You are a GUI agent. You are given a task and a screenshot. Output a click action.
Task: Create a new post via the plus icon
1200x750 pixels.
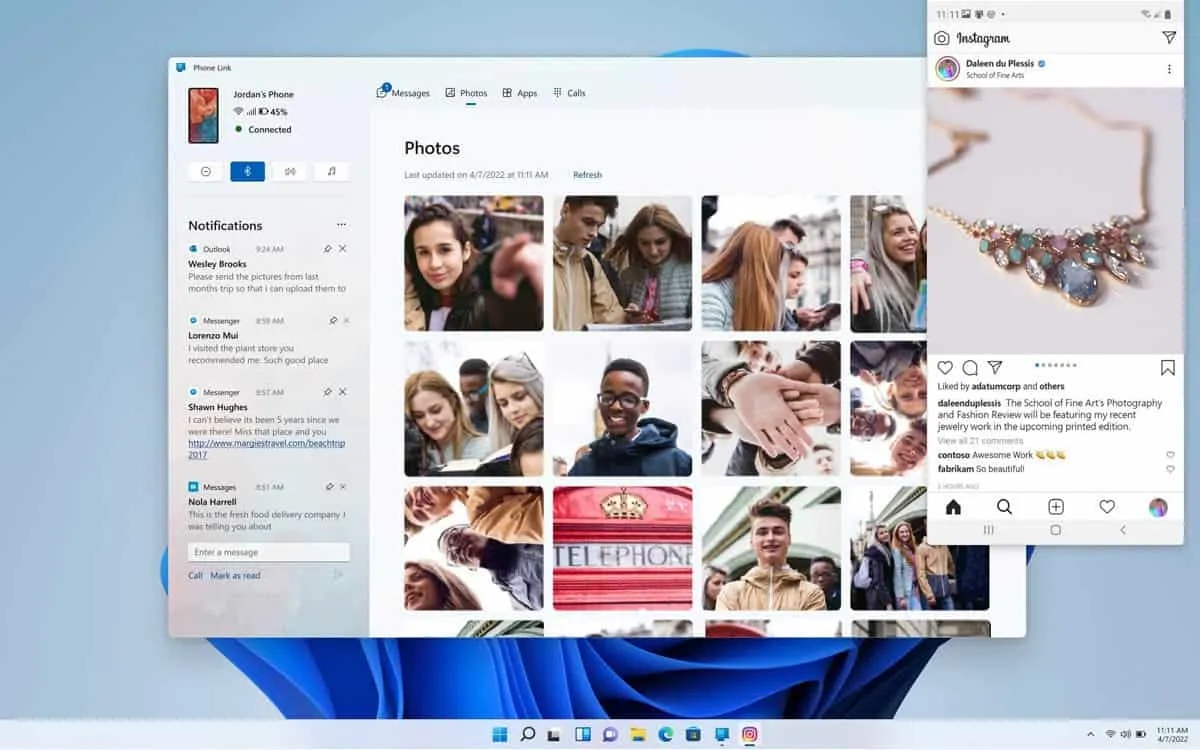pos(1055,507)
